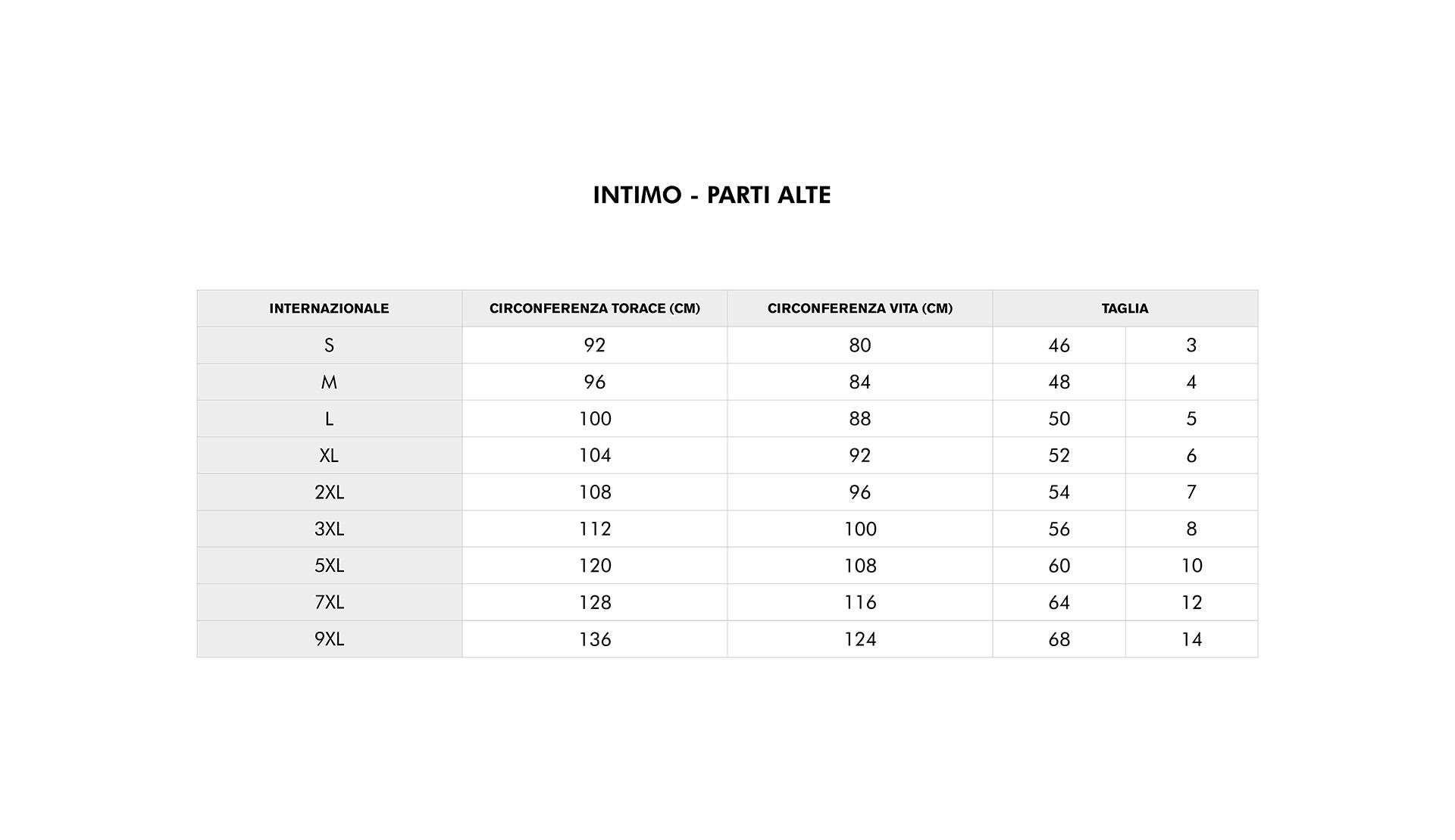
Task: Click the L size row label
Action: point(329,419)
